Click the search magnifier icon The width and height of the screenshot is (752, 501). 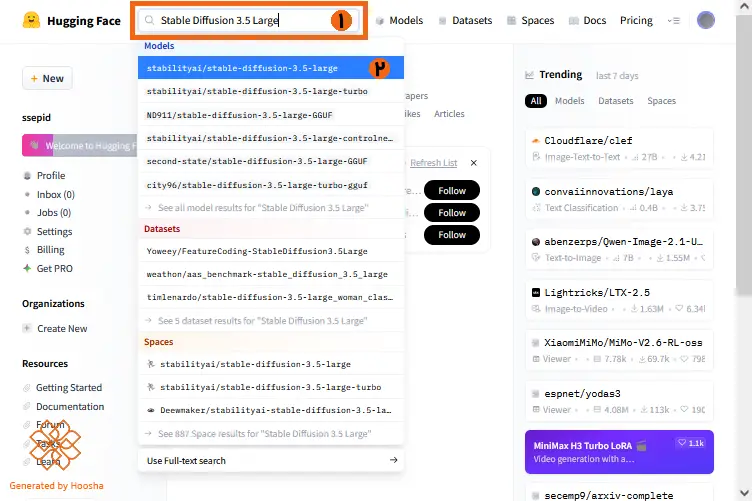(150, 20)
